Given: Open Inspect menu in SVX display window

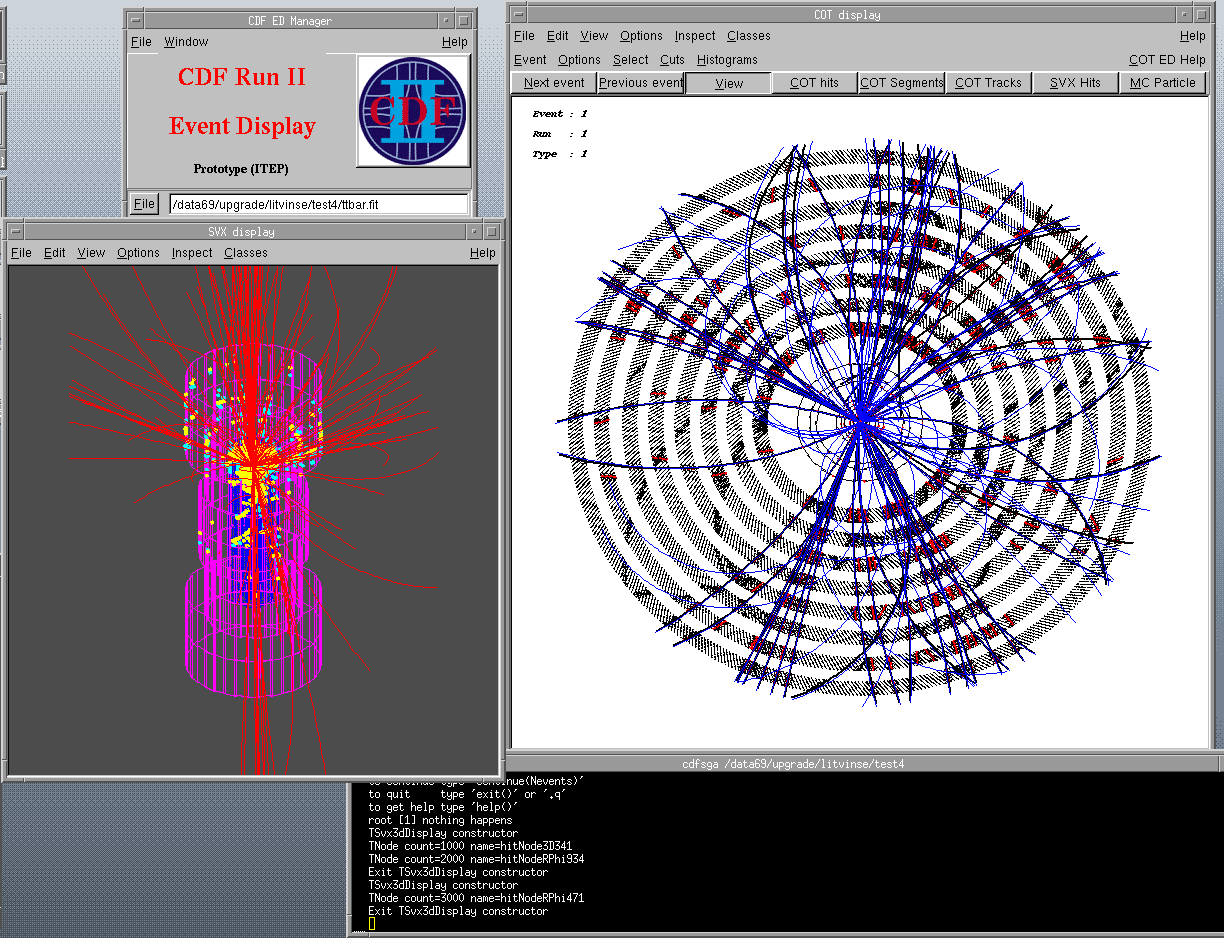Looking at the screenshot, I should point(192,253).
